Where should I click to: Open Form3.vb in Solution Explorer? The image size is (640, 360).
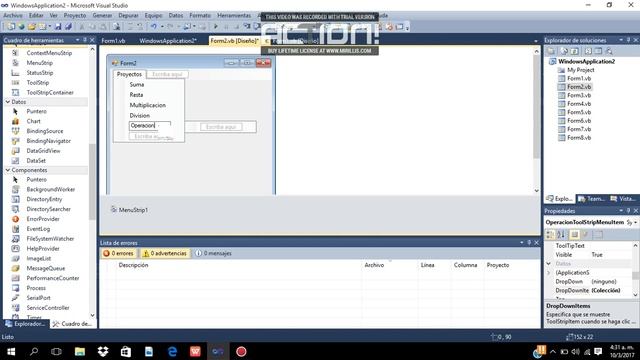point(579,95)
